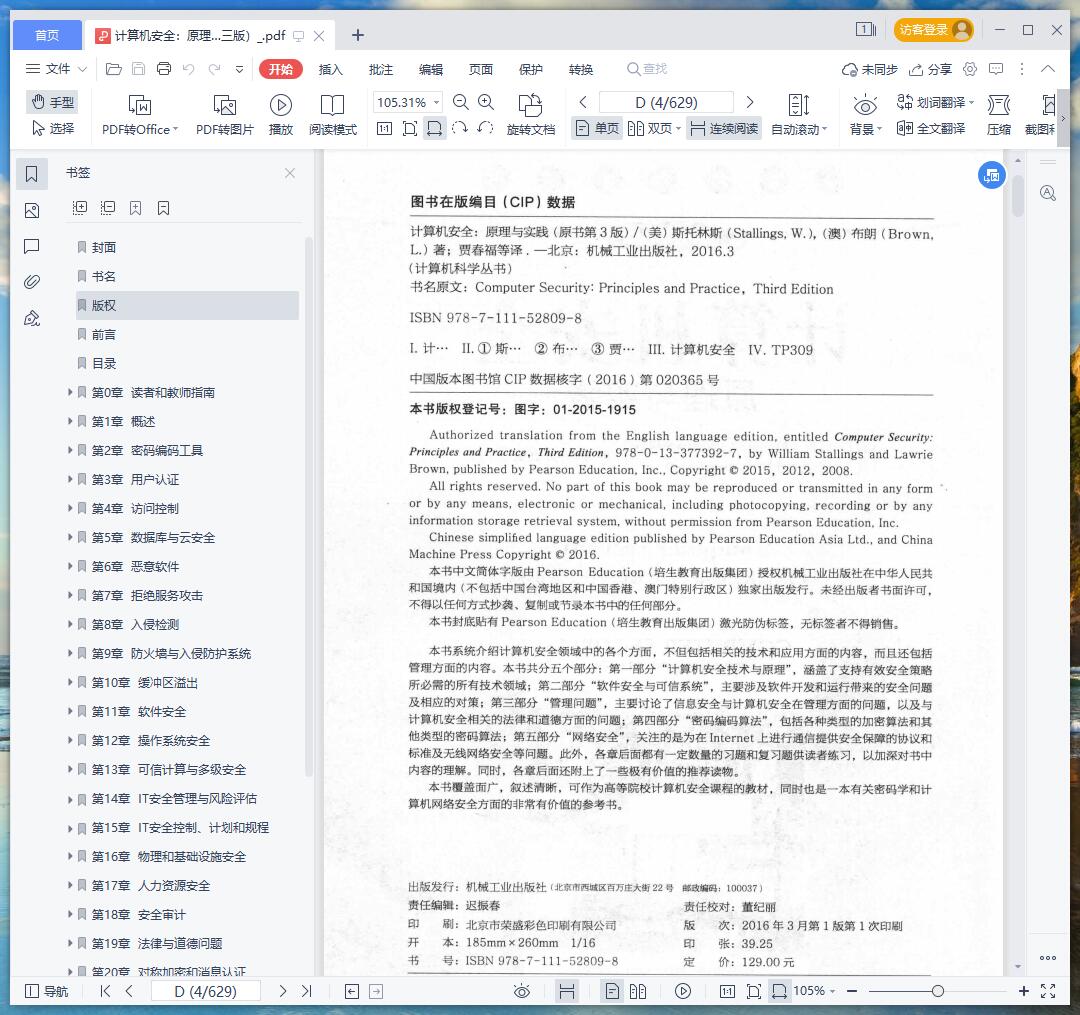This screenshot has height=1015, width=1080.
Task: Switch to the Insert tab
Action: click(x=331, y=69)
